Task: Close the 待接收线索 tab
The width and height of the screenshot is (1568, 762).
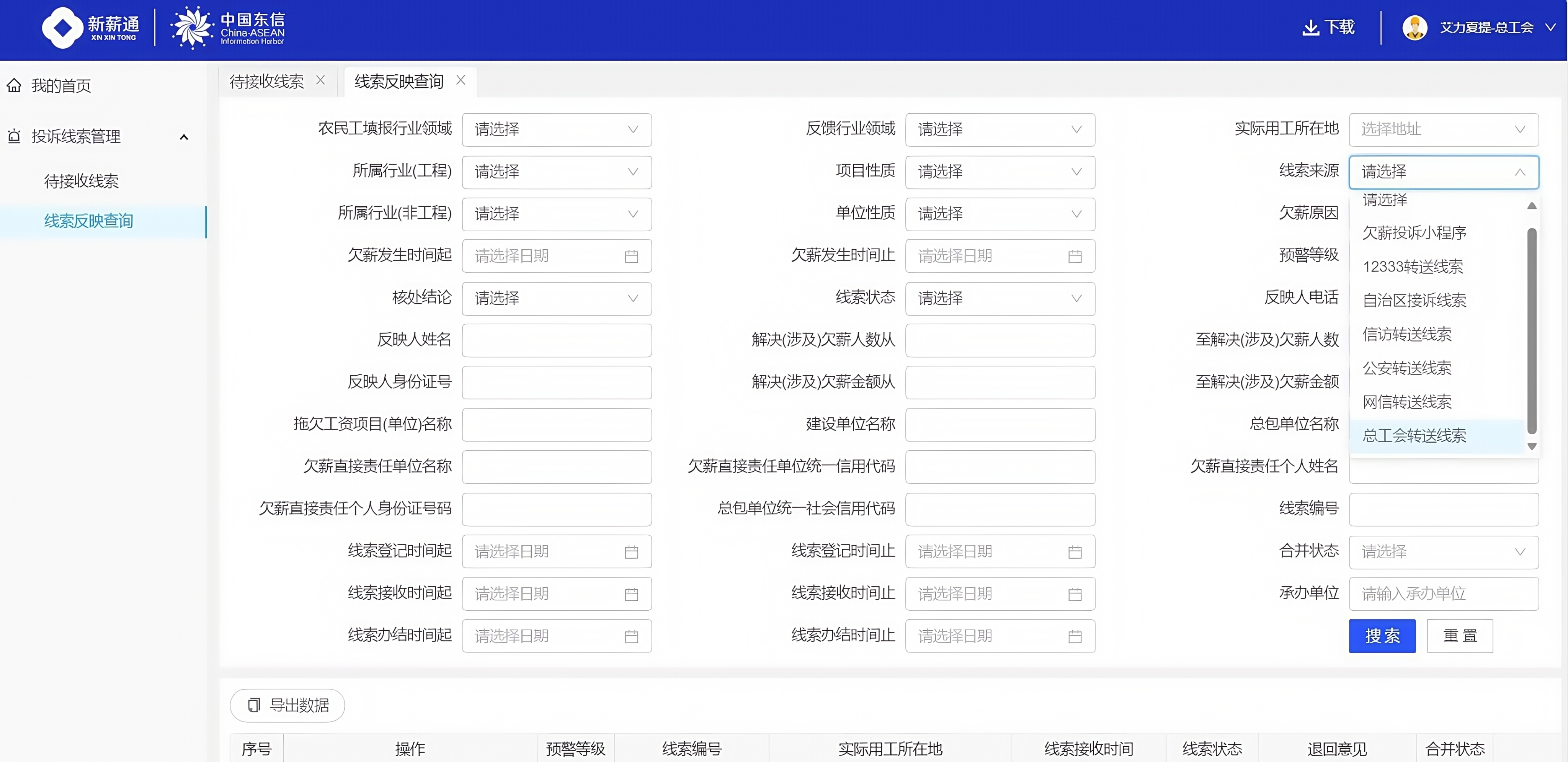Action: (320, 80)
